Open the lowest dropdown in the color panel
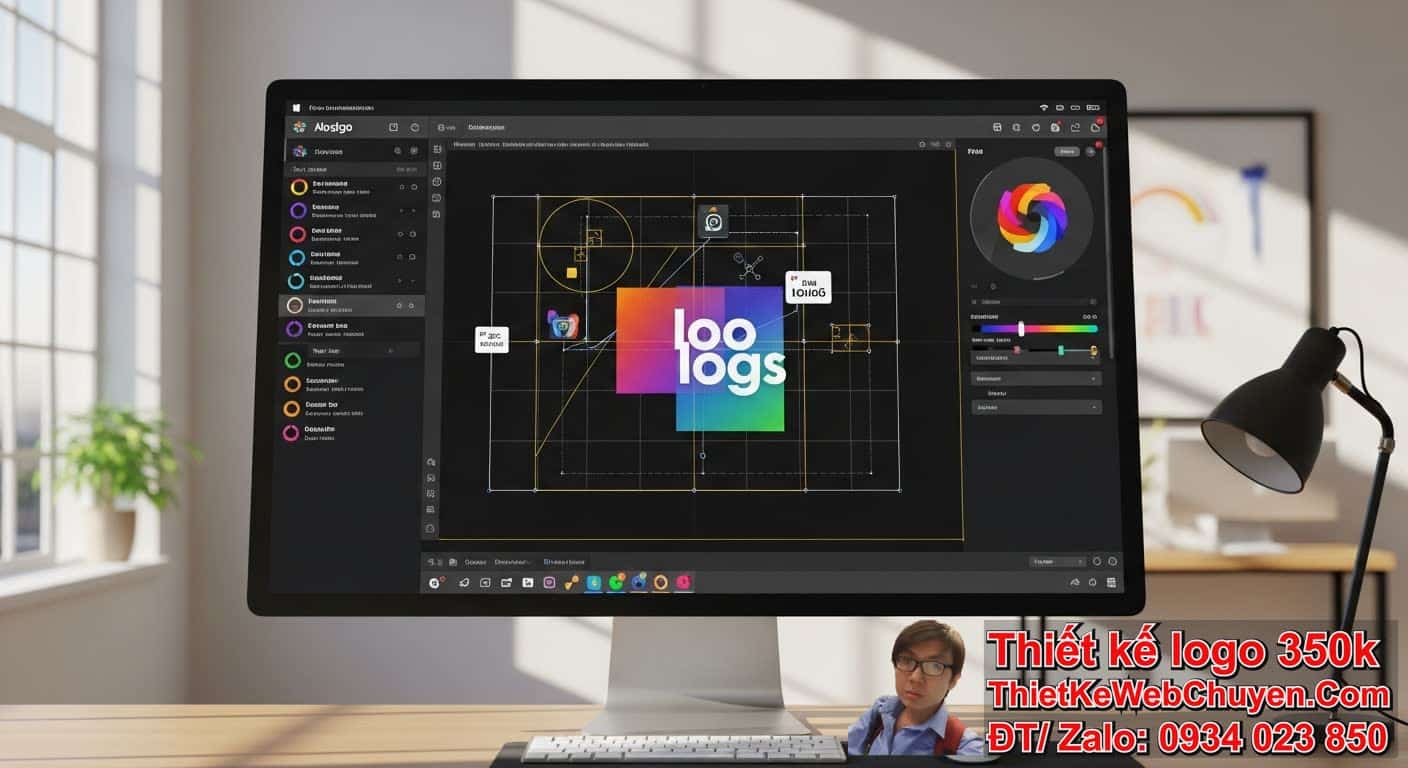This screenshot has height=768, width=1408. click(x=1036, y=407)
